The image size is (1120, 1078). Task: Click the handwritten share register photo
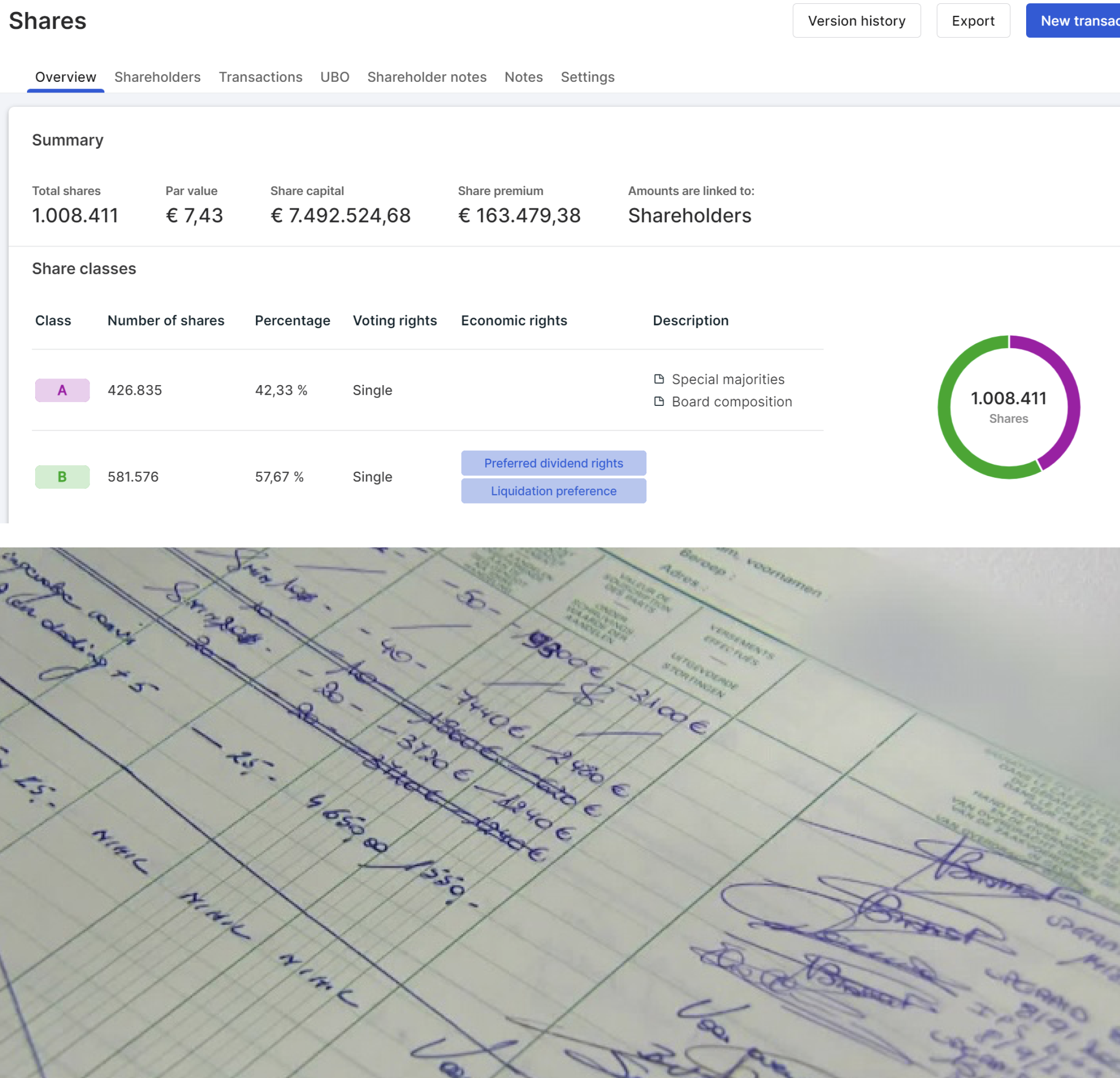pyautogui.click(x=560, y=813)
